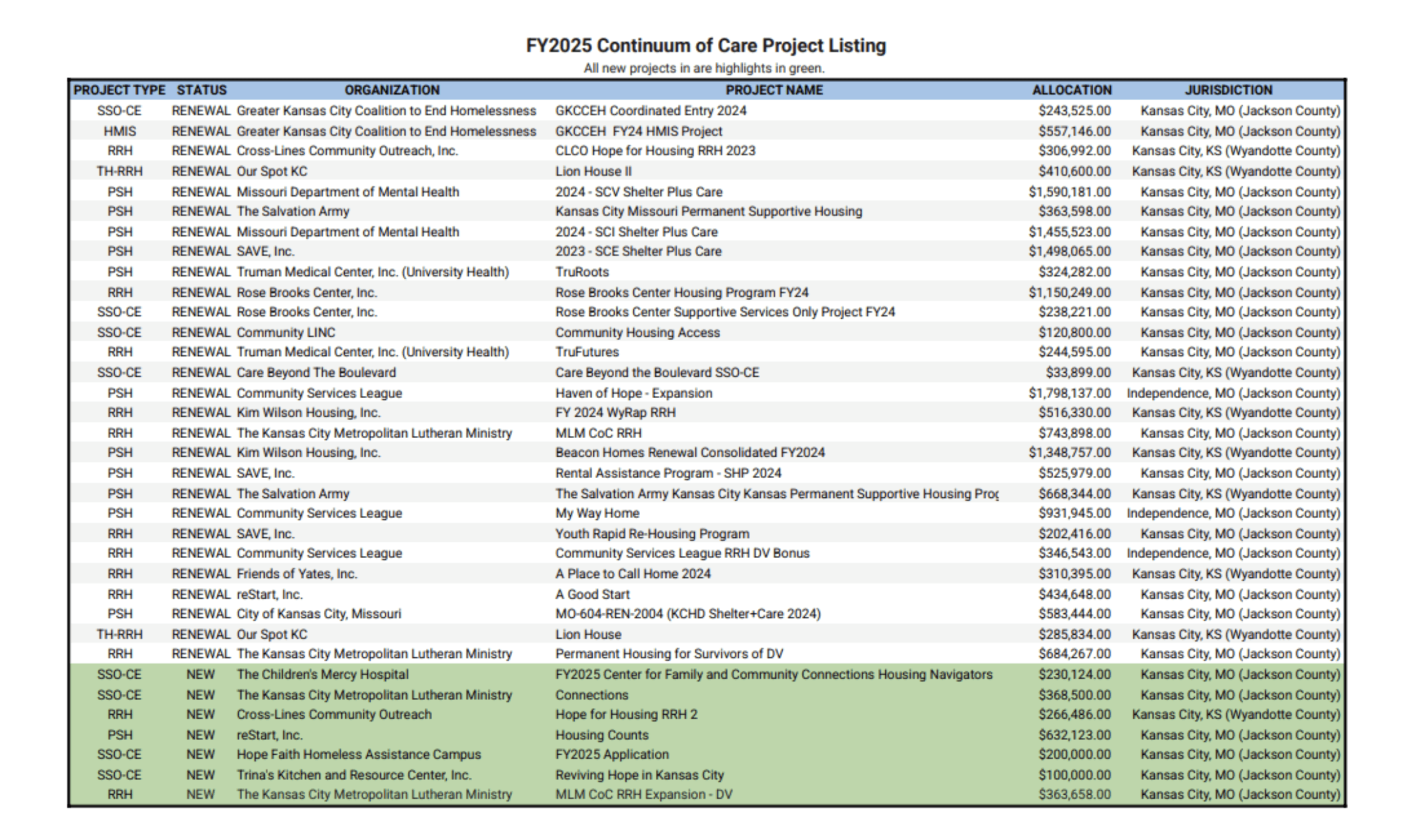Click the STATUS column header
Screen dimensions: 1414x840
pos(201,90)
